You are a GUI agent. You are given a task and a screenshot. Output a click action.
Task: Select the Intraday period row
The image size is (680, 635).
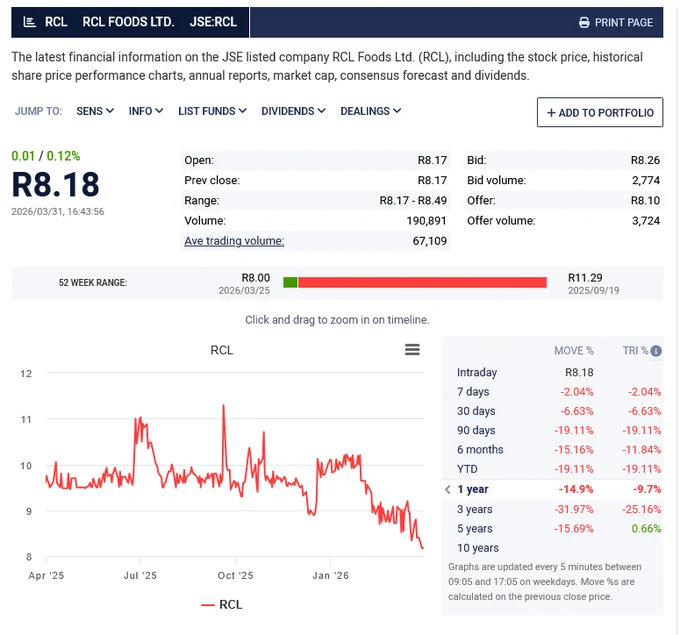tap(553, 372)
